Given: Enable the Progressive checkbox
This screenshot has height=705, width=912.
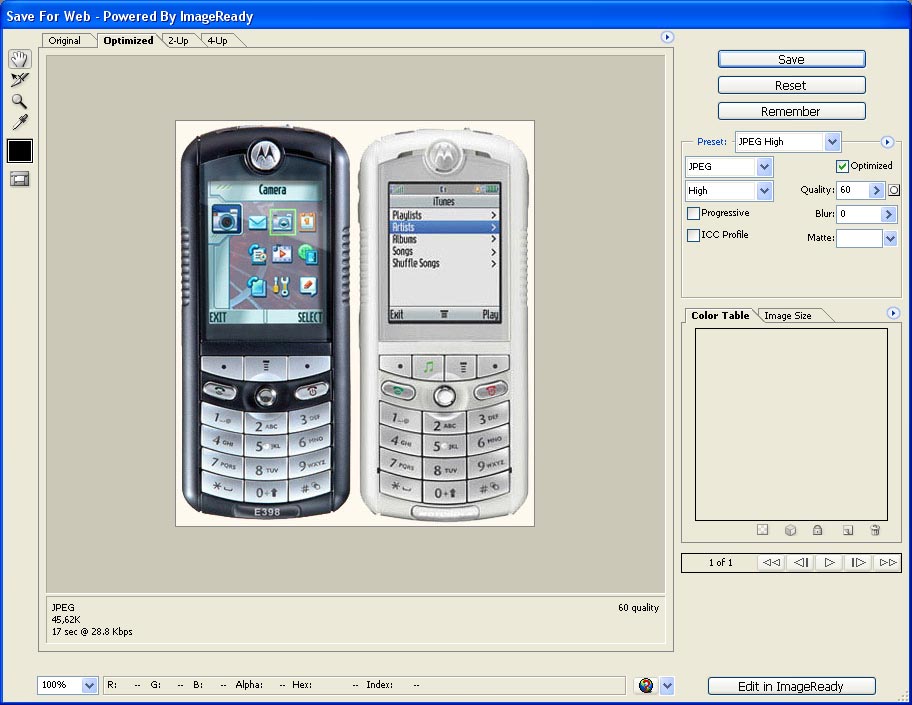Looking at the screenshot, I should (693, 213).
